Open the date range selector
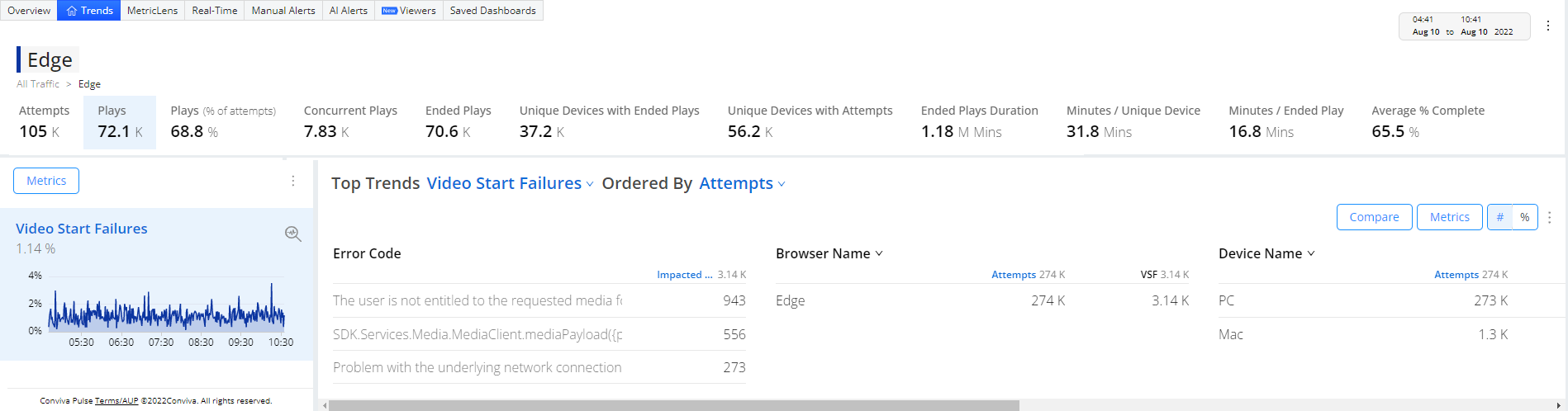This screenshot has width=1568, height=411. pyautogui.click(x=1463, y=26)
